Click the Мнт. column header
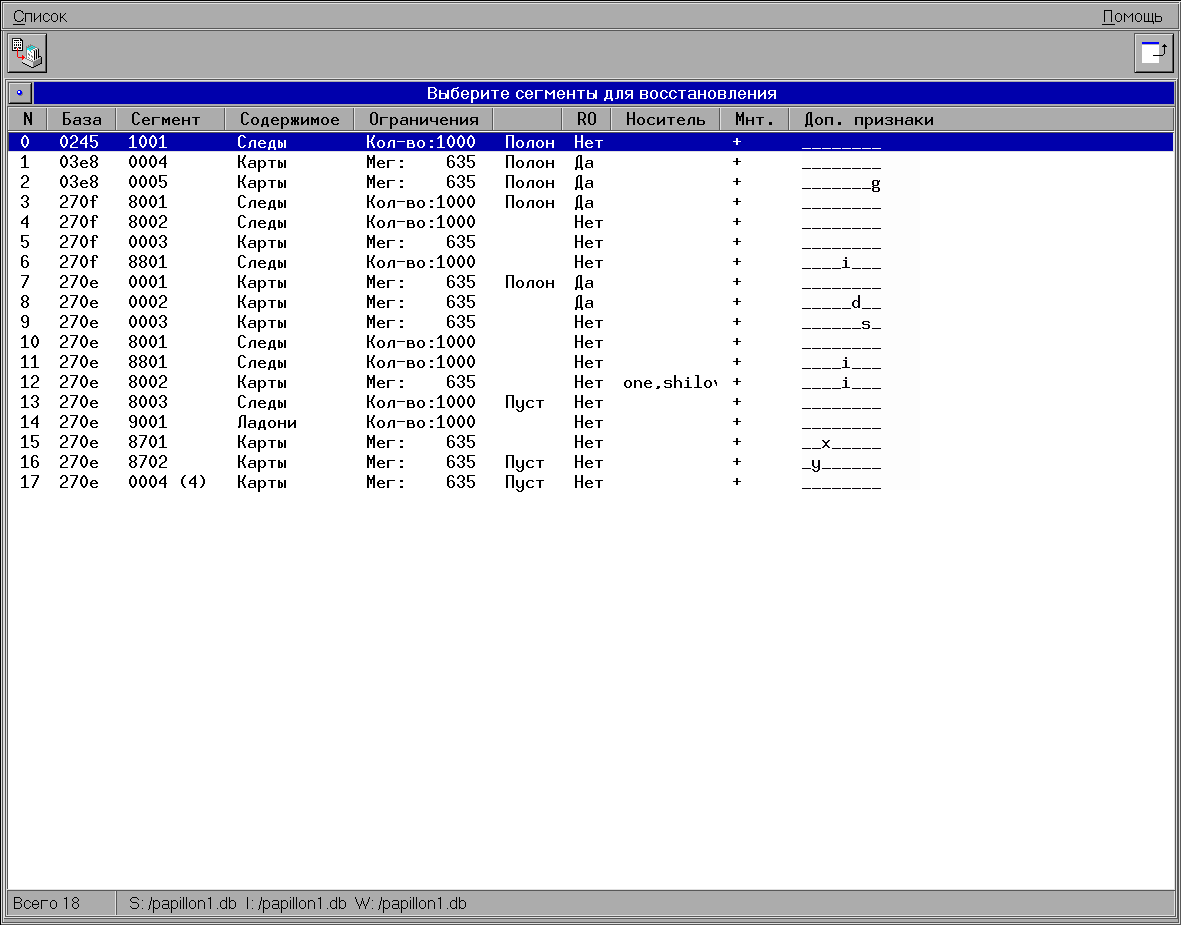The width and height of the screenshot is (1181, 925). point(755,119)
